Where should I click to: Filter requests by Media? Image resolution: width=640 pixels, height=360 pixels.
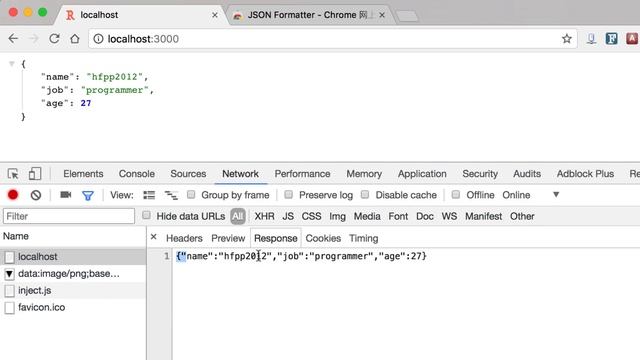(367, 216)
